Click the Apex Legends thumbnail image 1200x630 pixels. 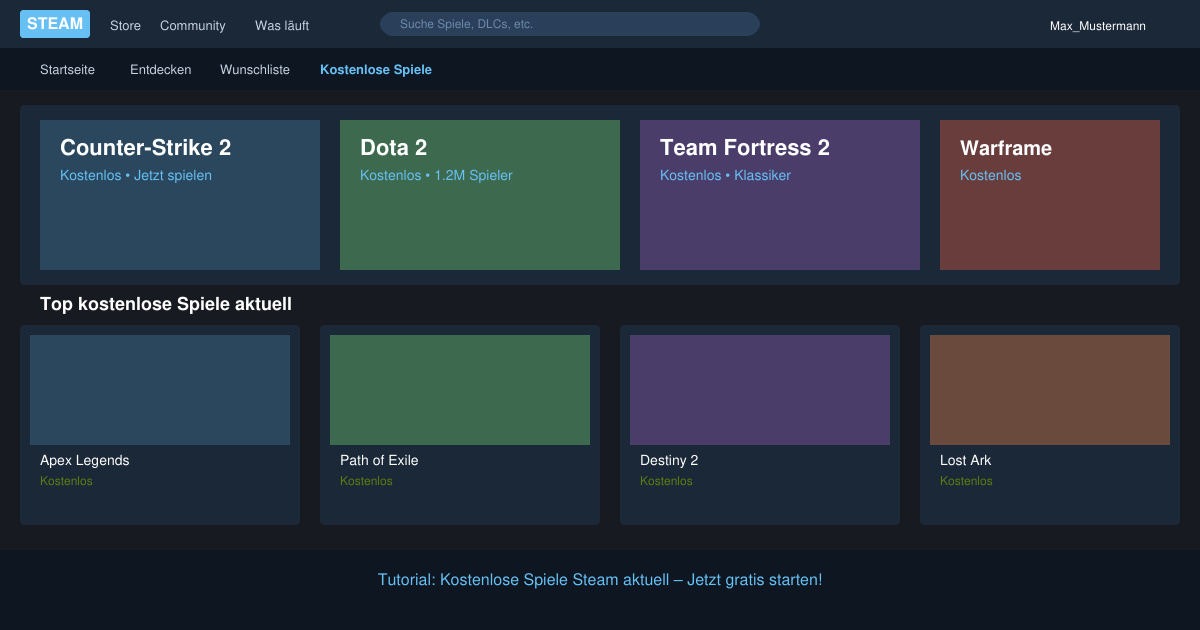160,390
